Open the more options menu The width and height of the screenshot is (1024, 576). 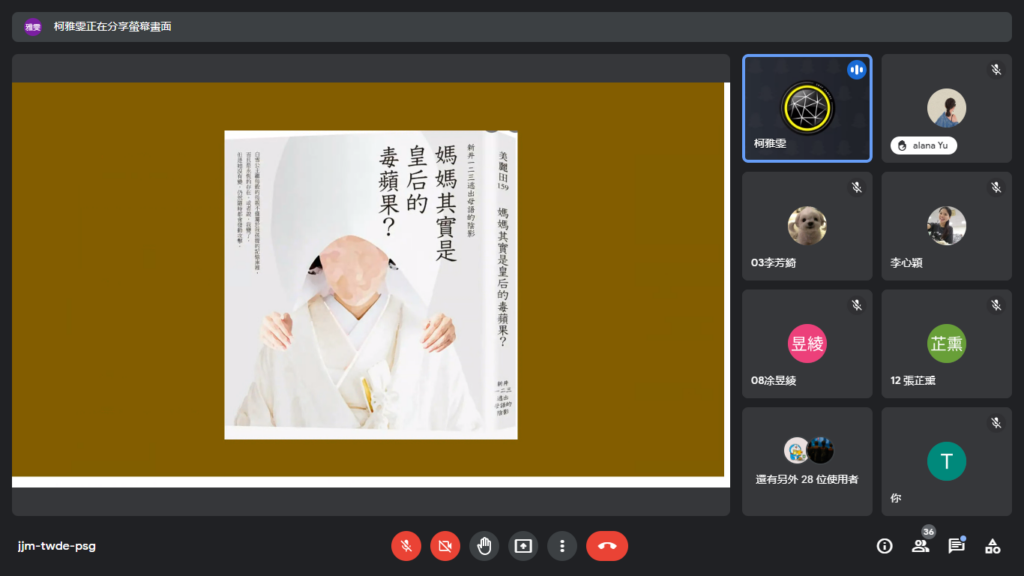(562, 546)
